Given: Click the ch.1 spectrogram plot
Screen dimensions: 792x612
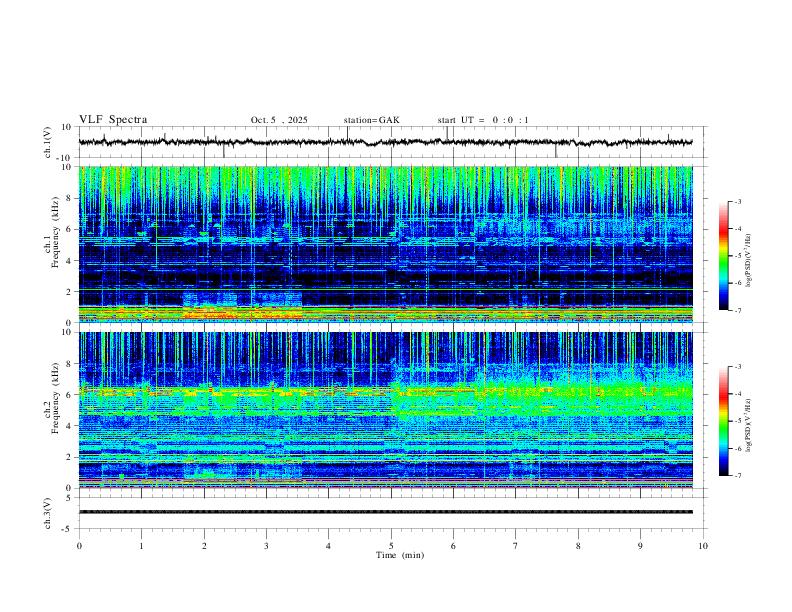Looking at the screenshot, I should (385, 244).
